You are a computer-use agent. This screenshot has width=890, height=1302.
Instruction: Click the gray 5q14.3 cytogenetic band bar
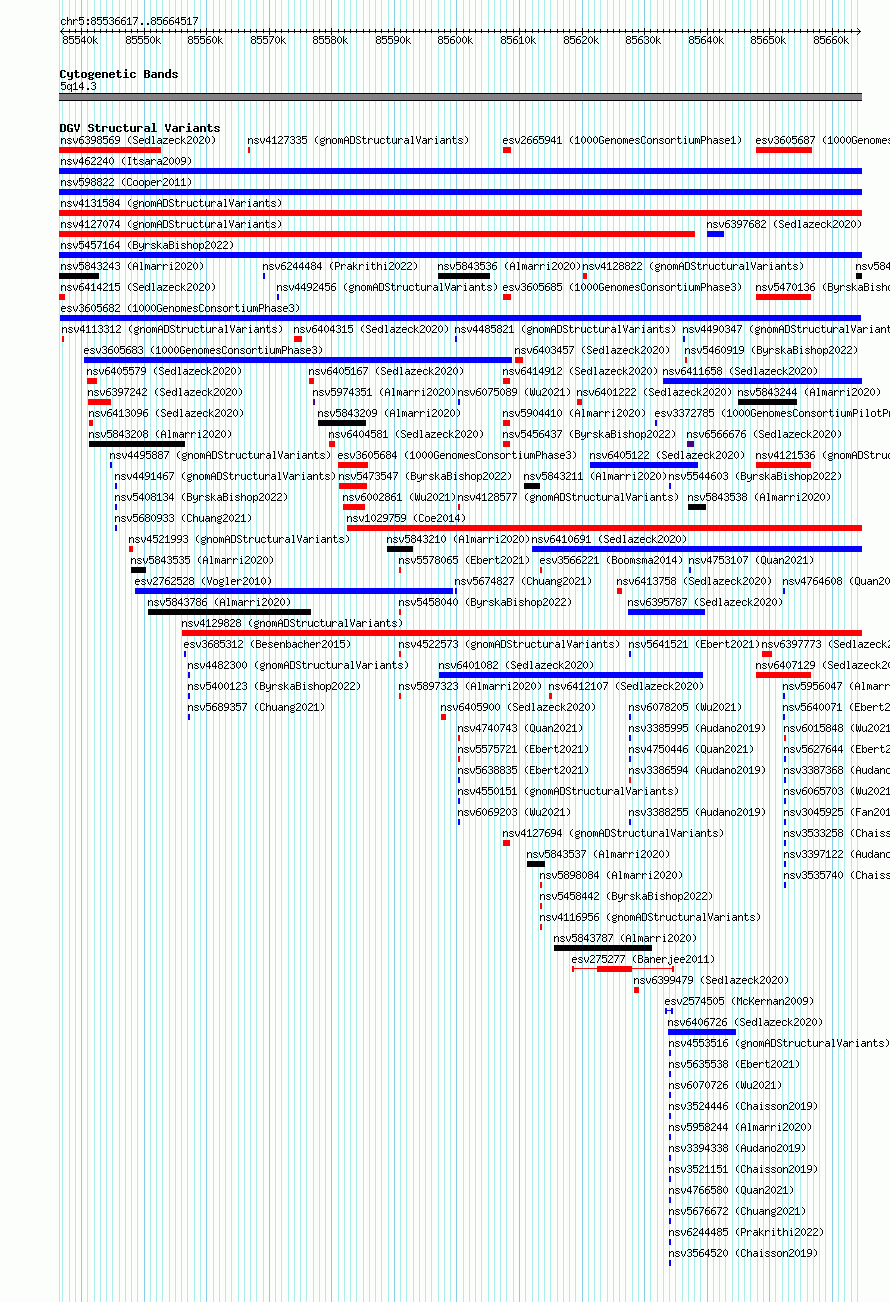[460, 97]
